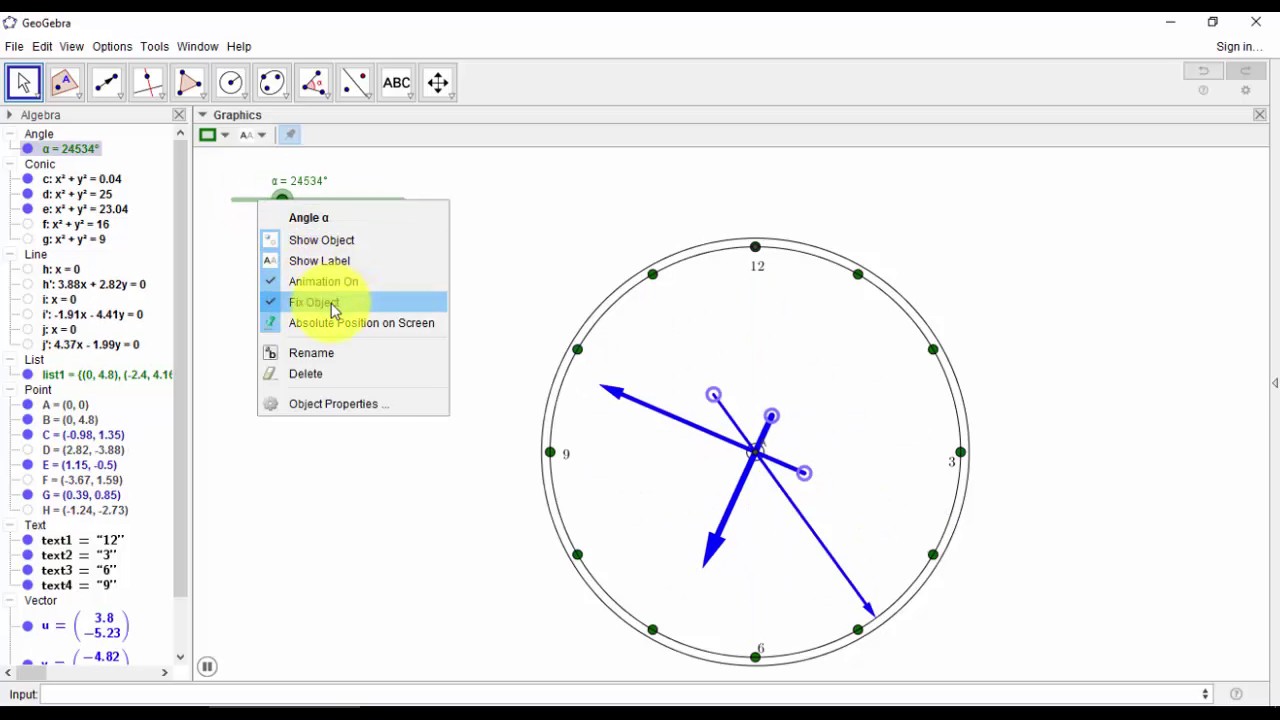Image resolution: width=1280 pixels, height=720 pixels.
Task: Open the View menu
Action: (x=72, y=47)
